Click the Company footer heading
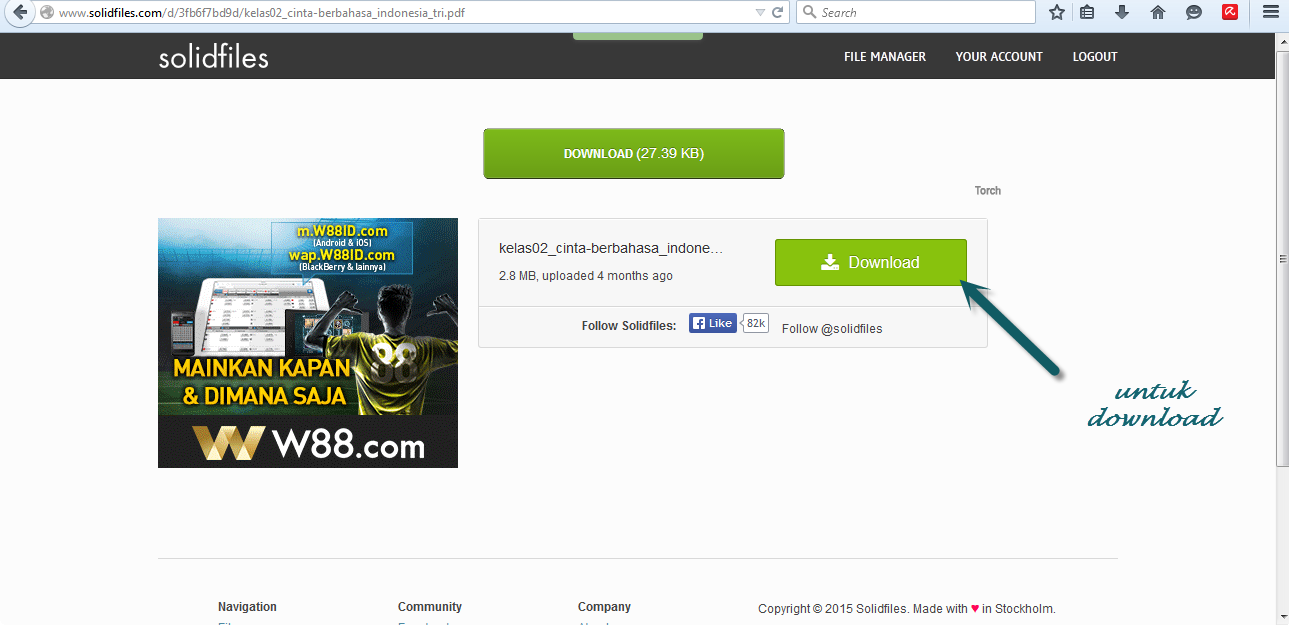The height and width of the screenshot is (625, 1289). tap(604, 607)
